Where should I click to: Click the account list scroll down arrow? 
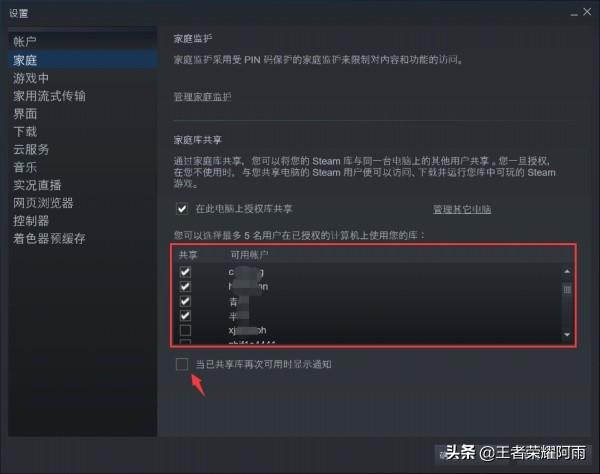pyautogui.click(x=567, y=335)
